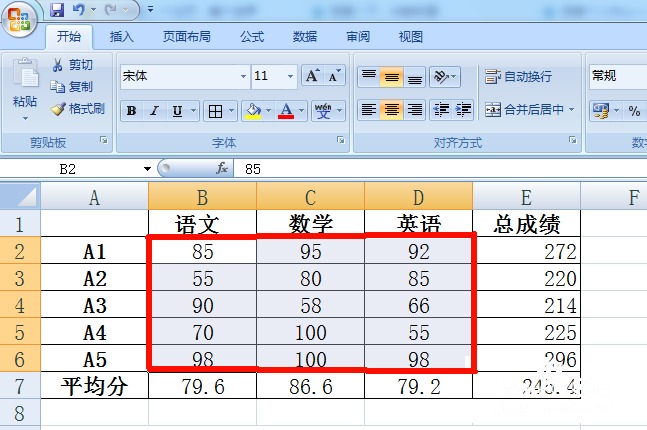Screen dimensions: 647x430
Task: Click the formula bar showing 85
Action: click(x=442, y=169)
